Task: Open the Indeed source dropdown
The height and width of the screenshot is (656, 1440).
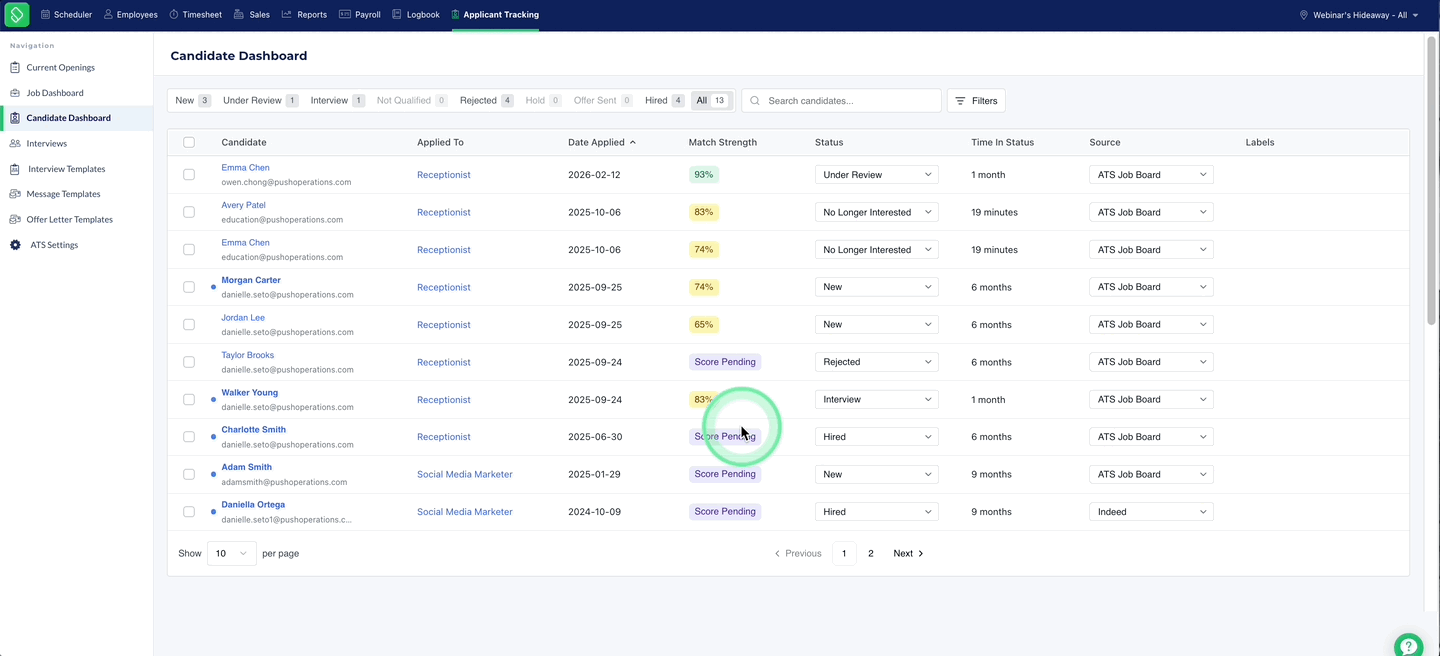Action: (1151, 512)
